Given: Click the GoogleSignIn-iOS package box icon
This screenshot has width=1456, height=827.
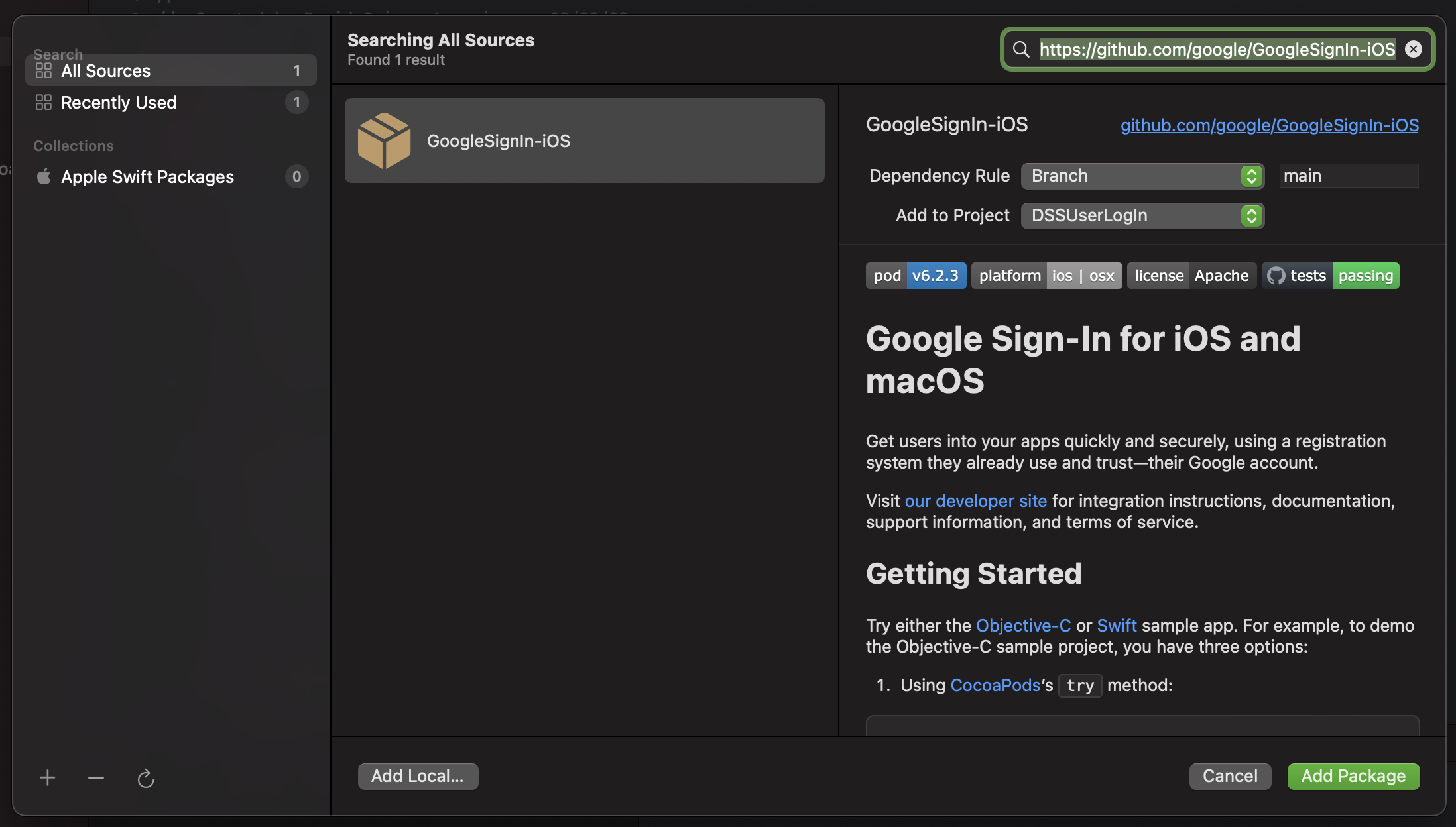Looking at the screenshot, I should [384, 140].
